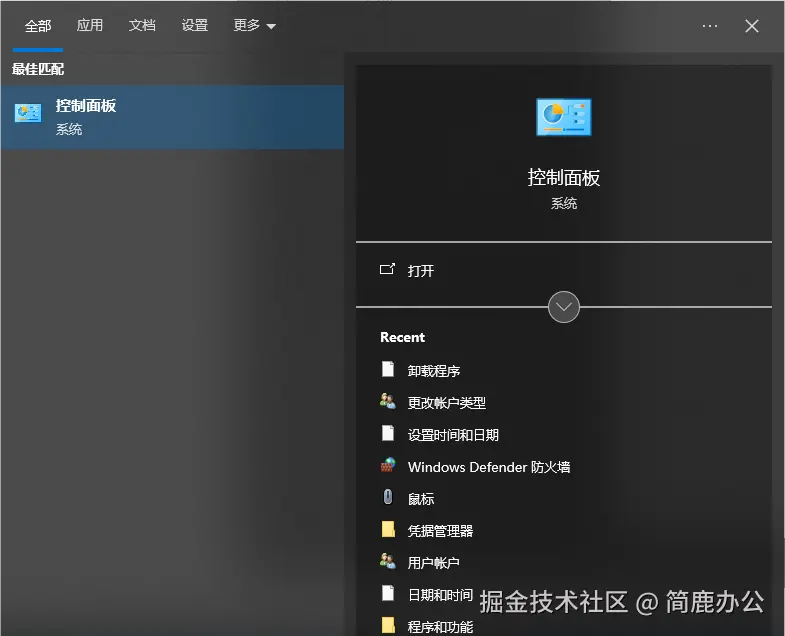Viewport: 785px width, 636px height.
Task: Open recent item 程序和功能
Action: (x=440, y=627)
